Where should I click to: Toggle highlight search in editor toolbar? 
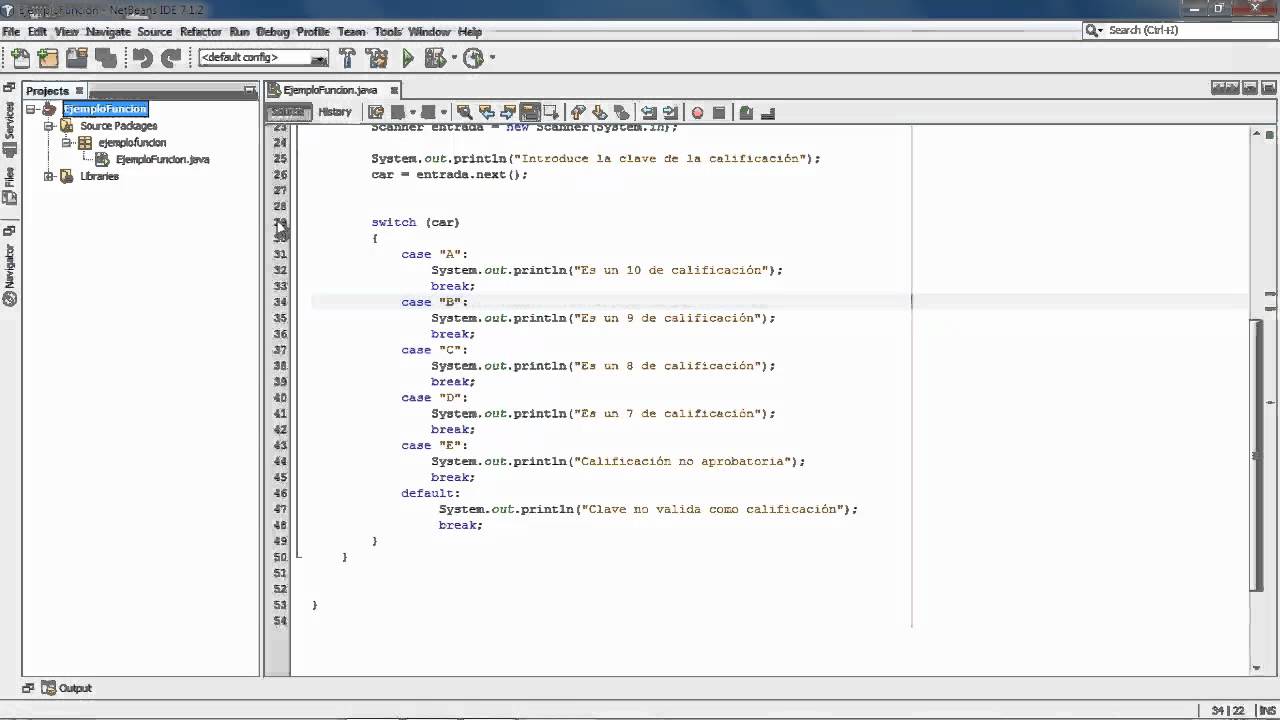530,112
